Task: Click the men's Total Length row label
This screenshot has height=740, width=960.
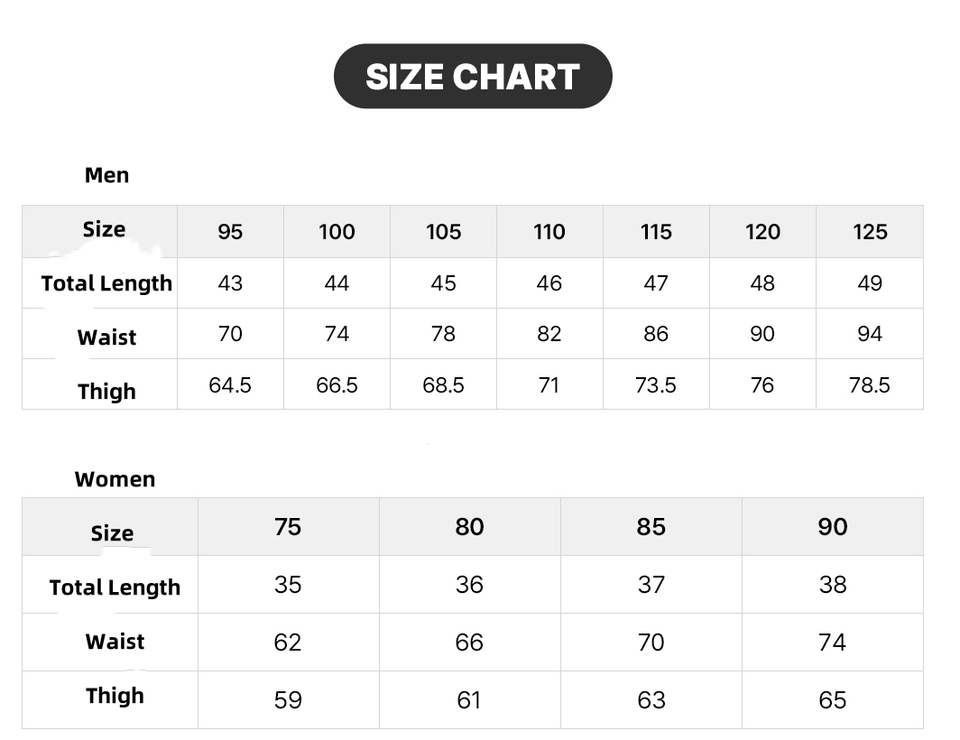Action: [107, 284]
